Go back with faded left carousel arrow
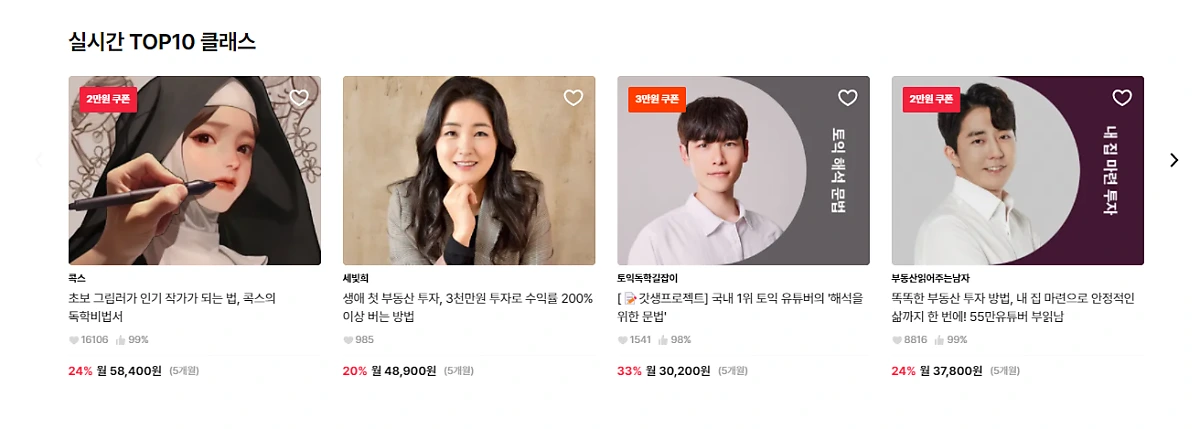The image size is (1200, 429). [x=40, y=160]
